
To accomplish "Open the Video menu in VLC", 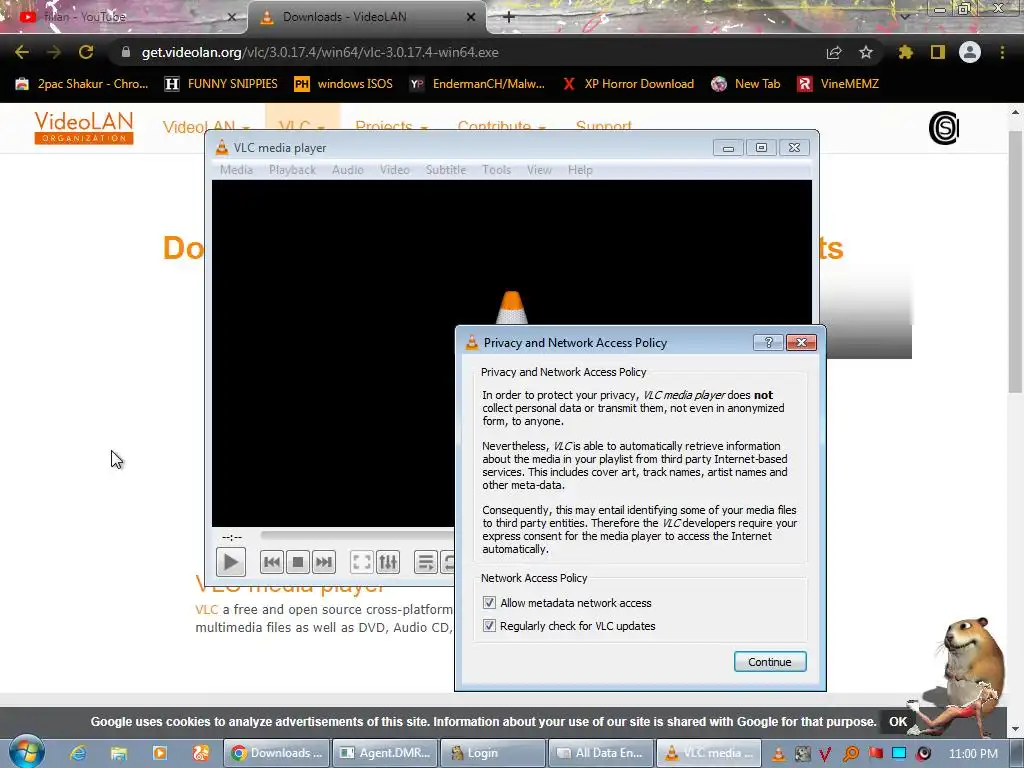I will coord(395,170).
